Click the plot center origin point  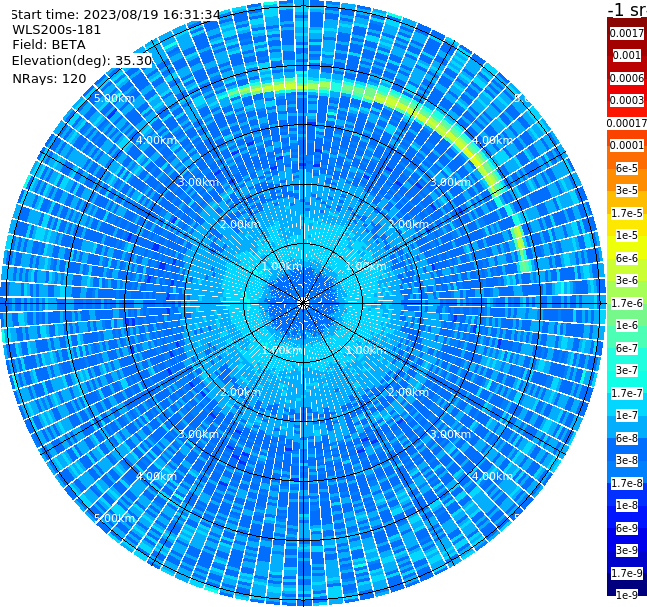(x=303, y=303)
